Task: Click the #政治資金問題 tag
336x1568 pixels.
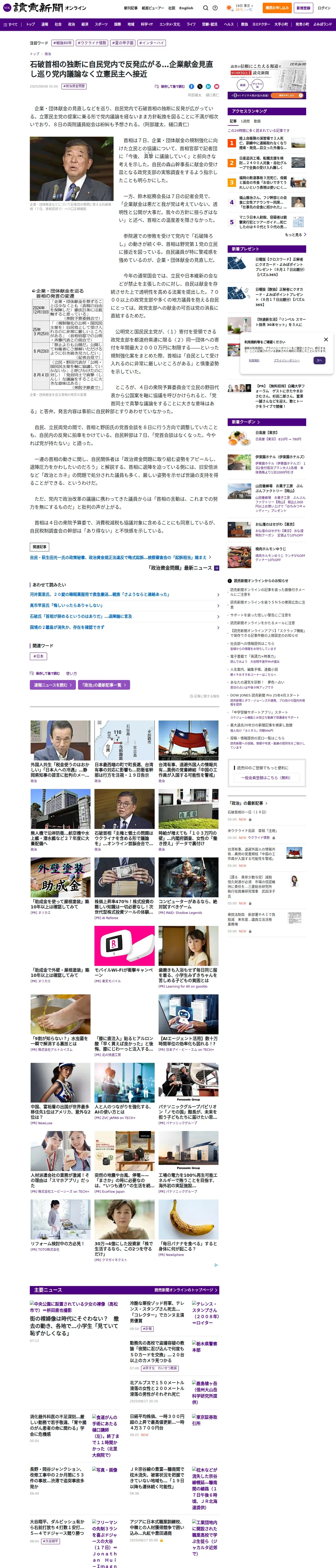Action: pos(74,87)
